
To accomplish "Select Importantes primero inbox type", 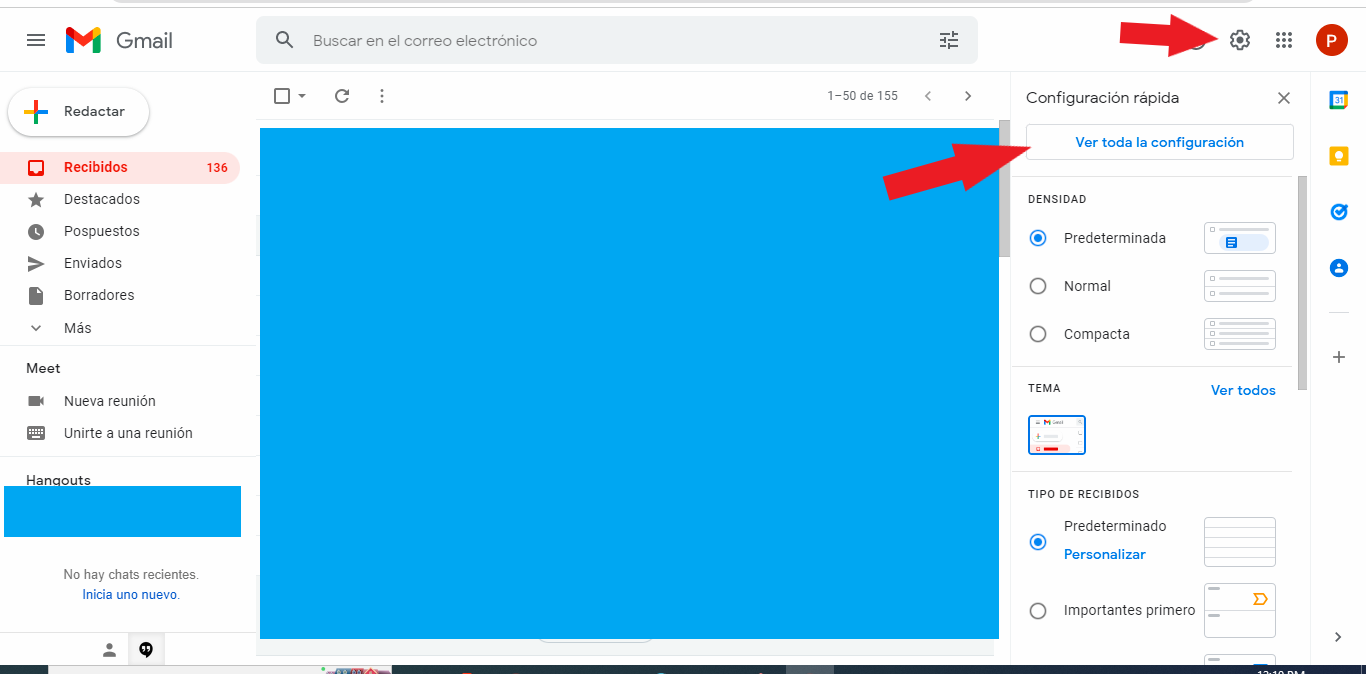I will 1038,610.
